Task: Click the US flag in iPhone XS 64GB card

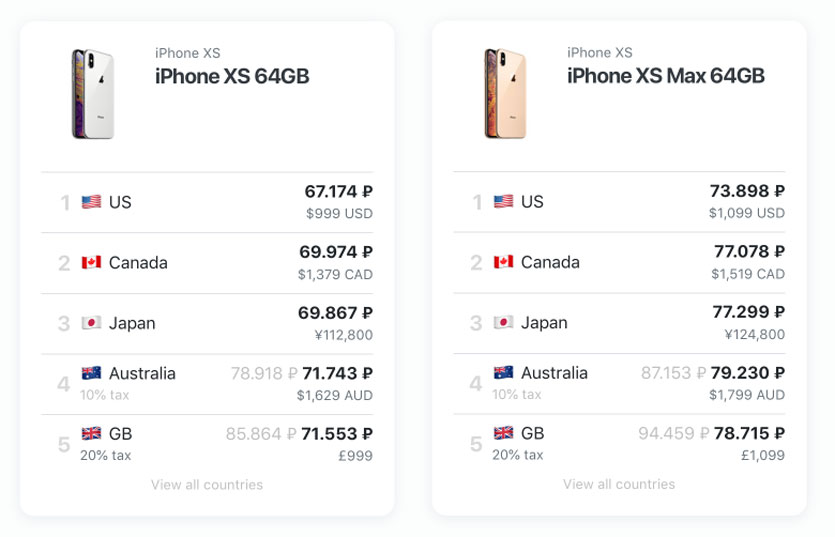Action: click(91, 202)
